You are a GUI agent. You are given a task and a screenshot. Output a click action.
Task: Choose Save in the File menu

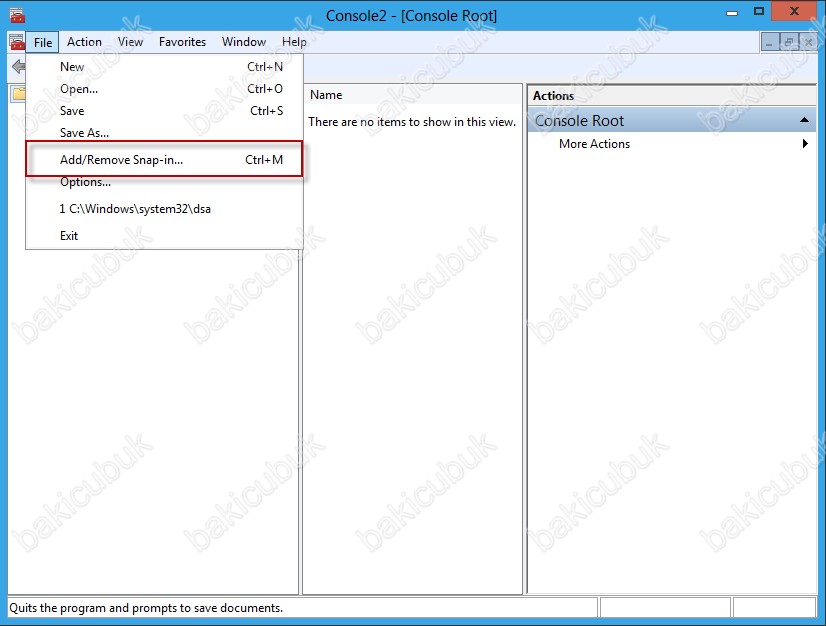[164, 111]
